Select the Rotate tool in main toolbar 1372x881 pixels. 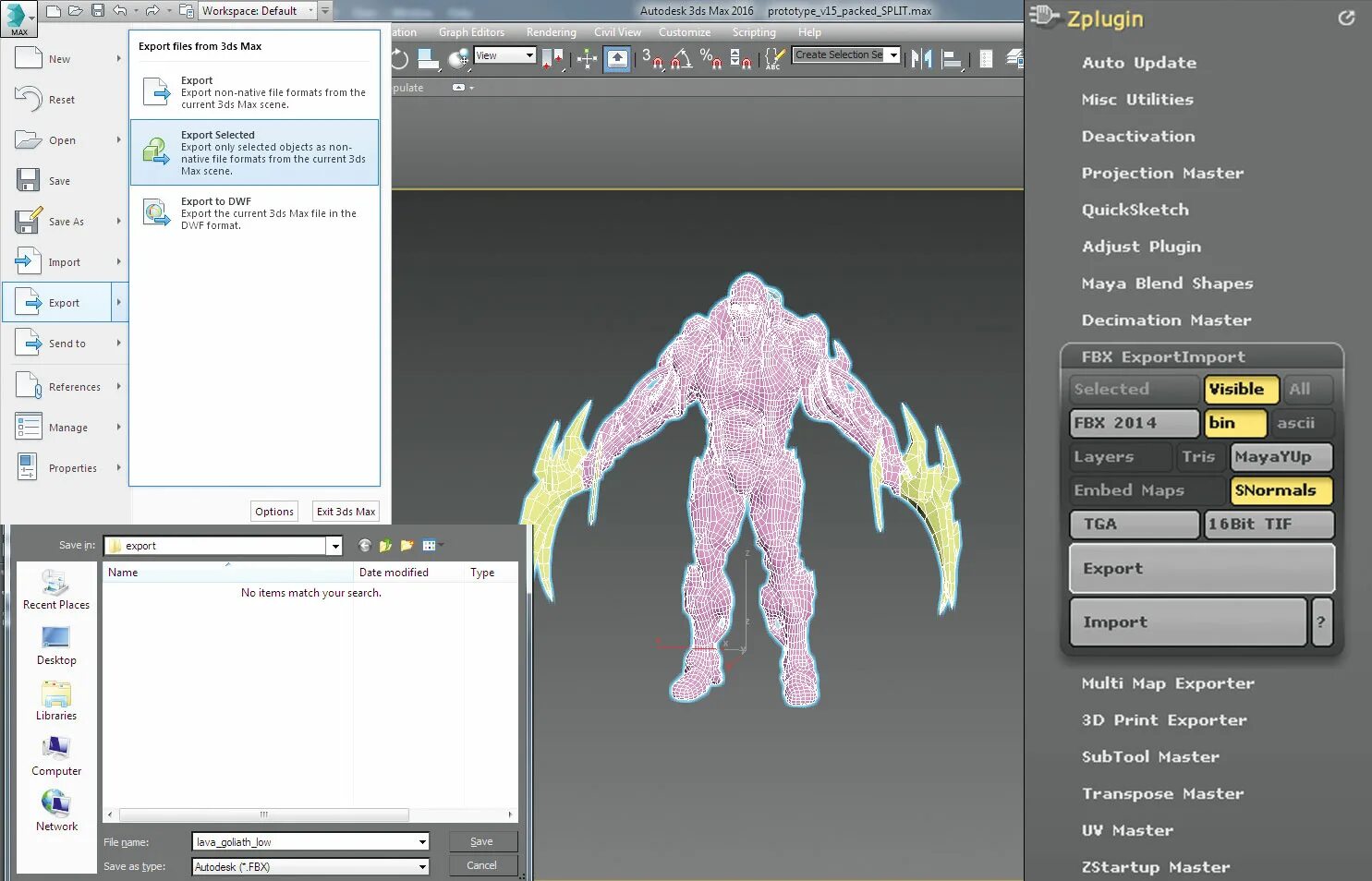click(400, 59)
